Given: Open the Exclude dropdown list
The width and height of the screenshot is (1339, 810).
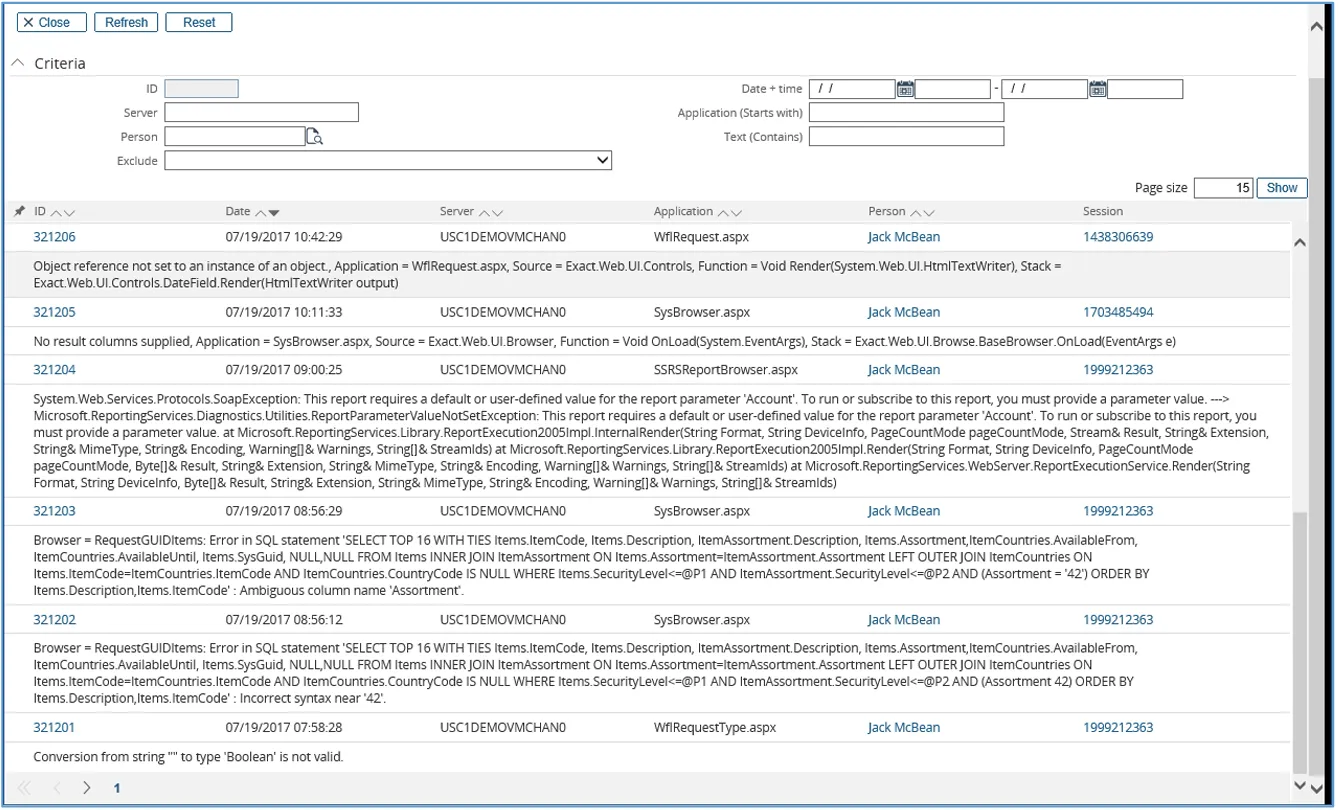Looking at the screenshot, I should (602, 160).
